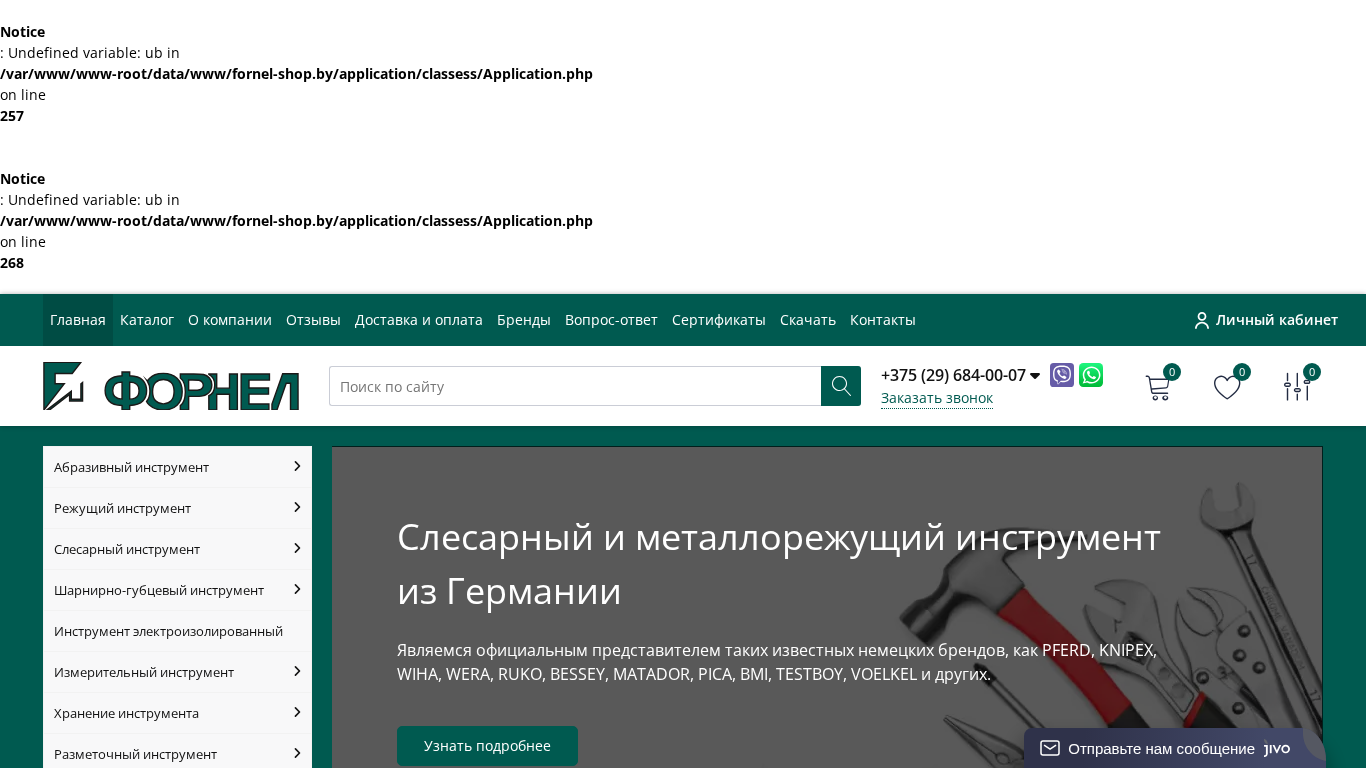
Task: Click the Узнать подробнее button
Action: 487,746
